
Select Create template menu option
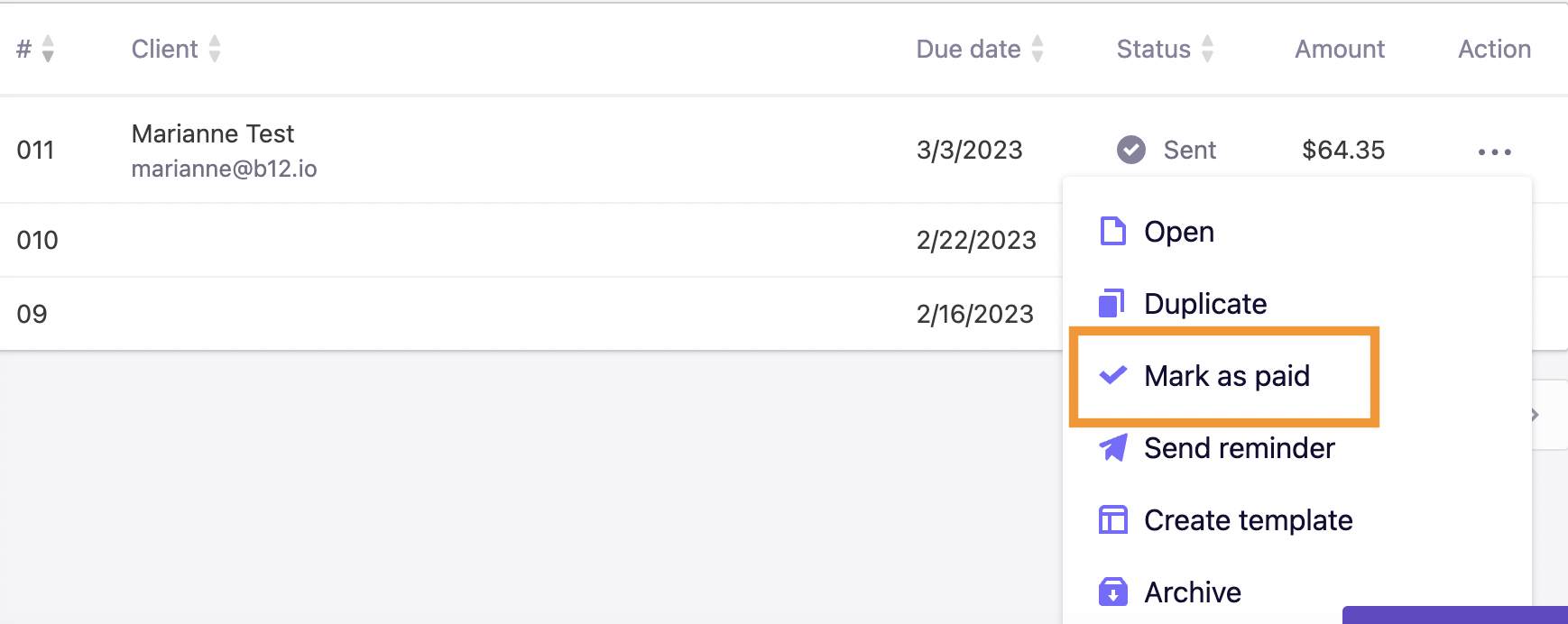click(x=1248, y=520)
